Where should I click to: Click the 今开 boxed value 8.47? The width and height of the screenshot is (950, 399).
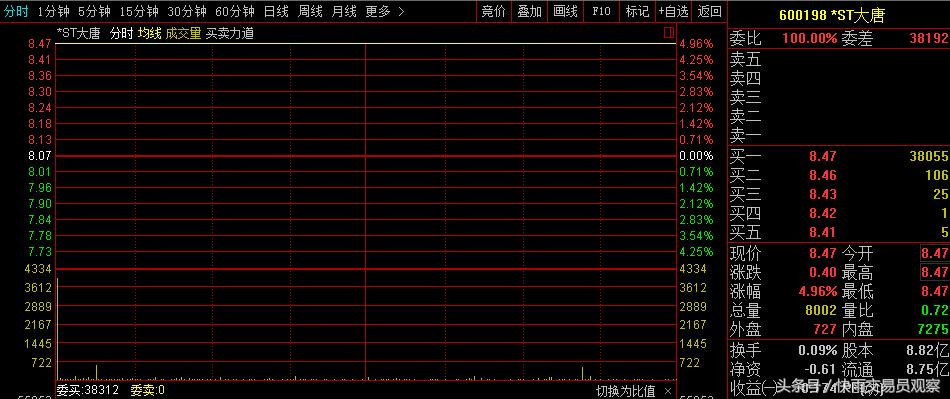pos(934,253)
